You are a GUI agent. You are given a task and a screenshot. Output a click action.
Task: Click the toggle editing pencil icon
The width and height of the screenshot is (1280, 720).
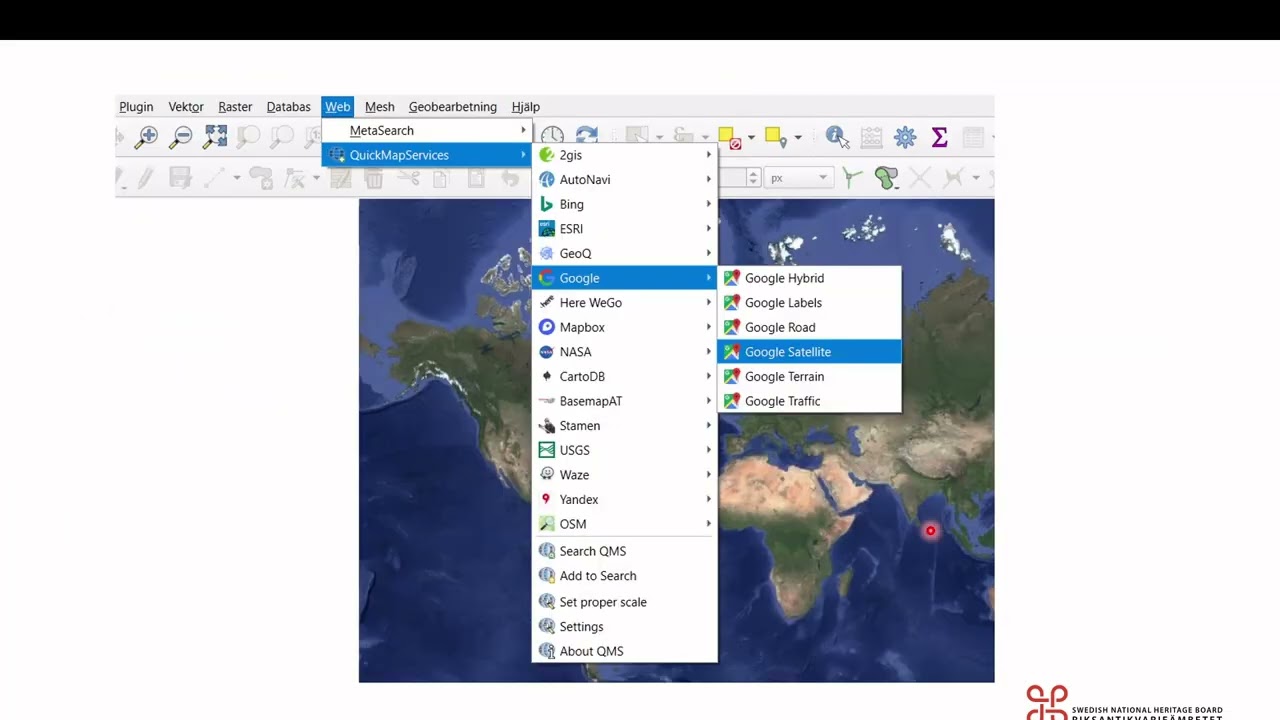pyautogui.click(x=146, y=178)
